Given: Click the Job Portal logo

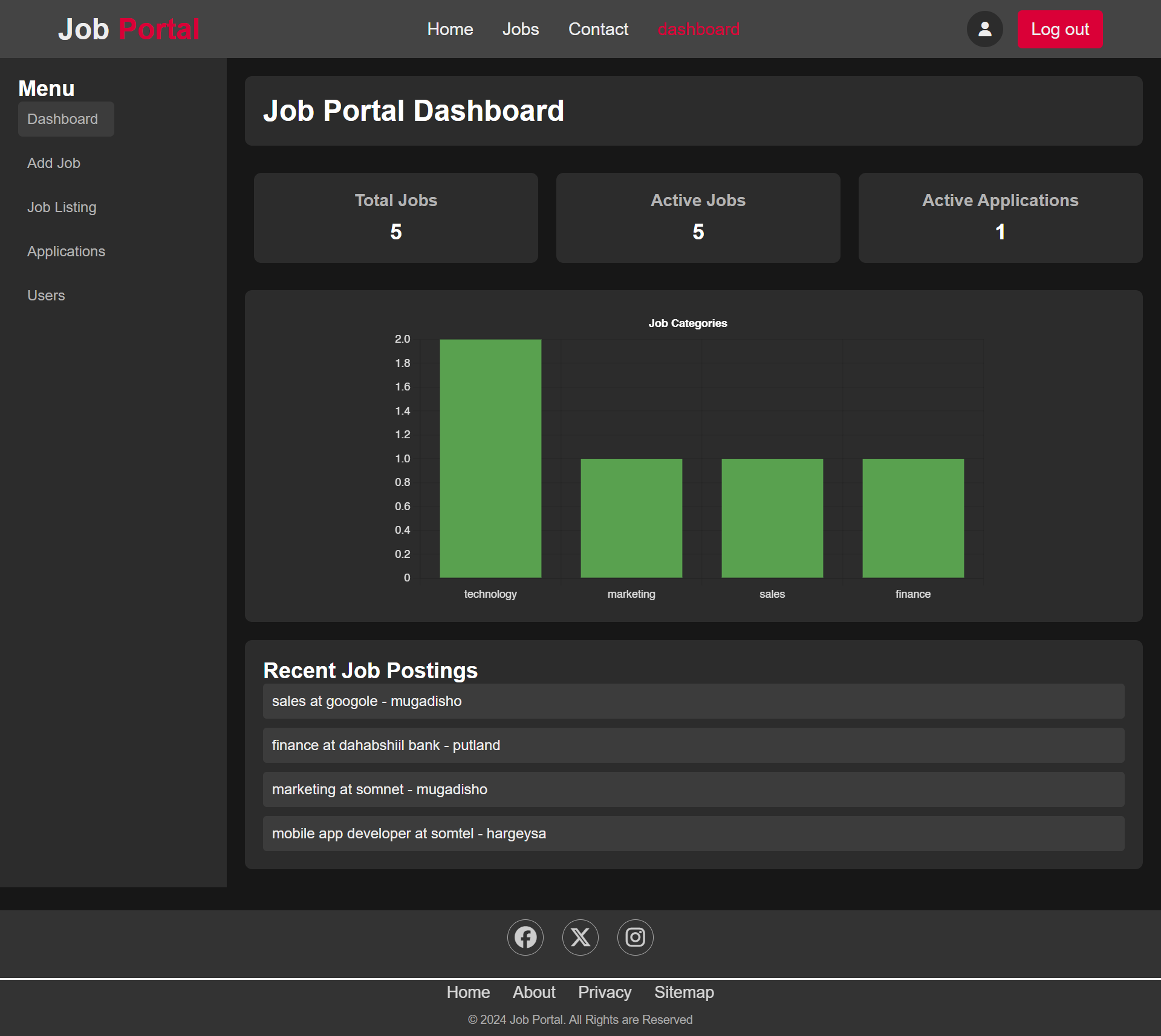Looking at the screenshot, I should point(129,29).
